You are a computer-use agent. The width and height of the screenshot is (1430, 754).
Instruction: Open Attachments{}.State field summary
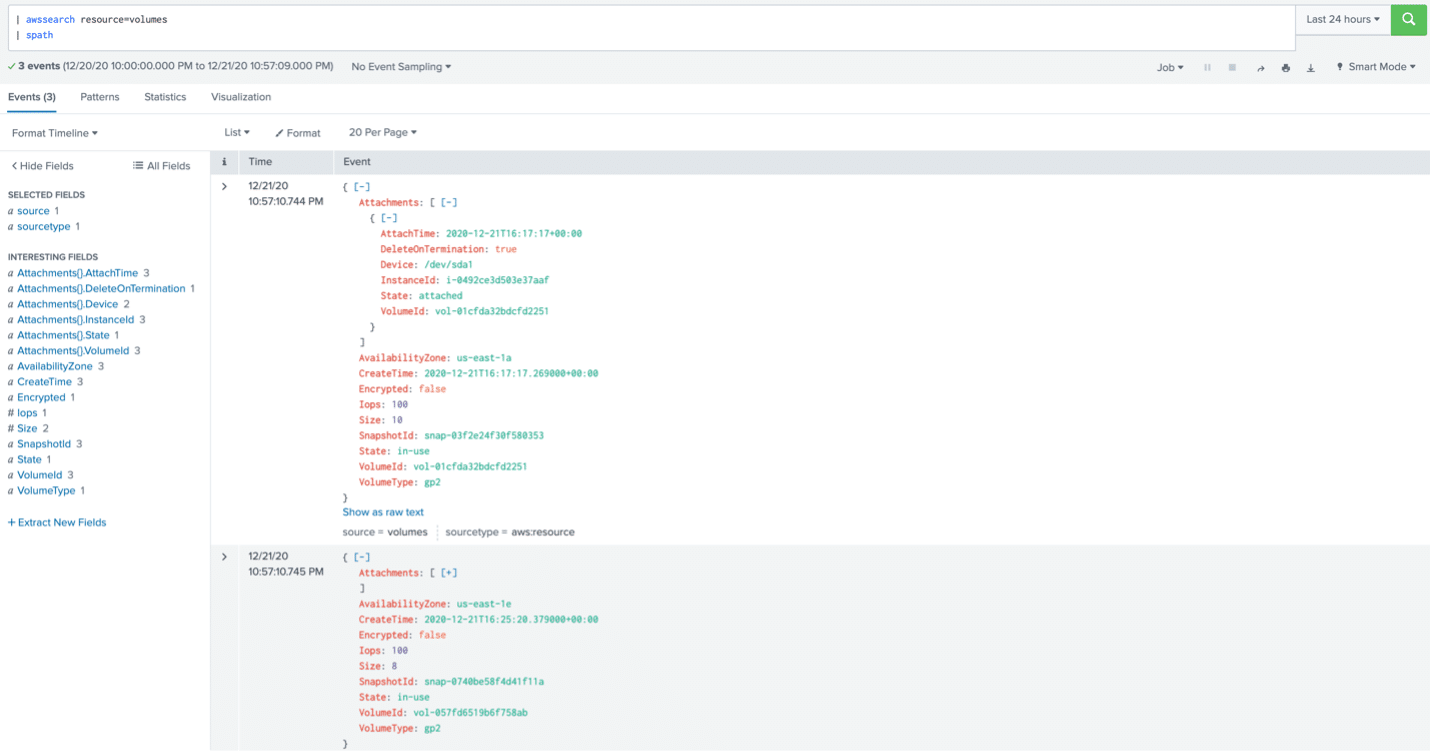(x=63, y=335)
